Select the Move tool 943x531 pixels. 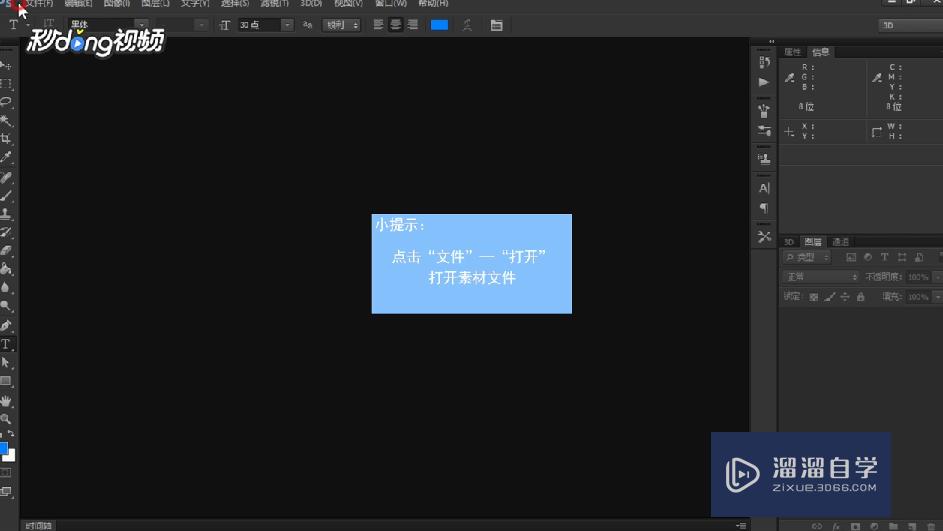tap(5, 64)
